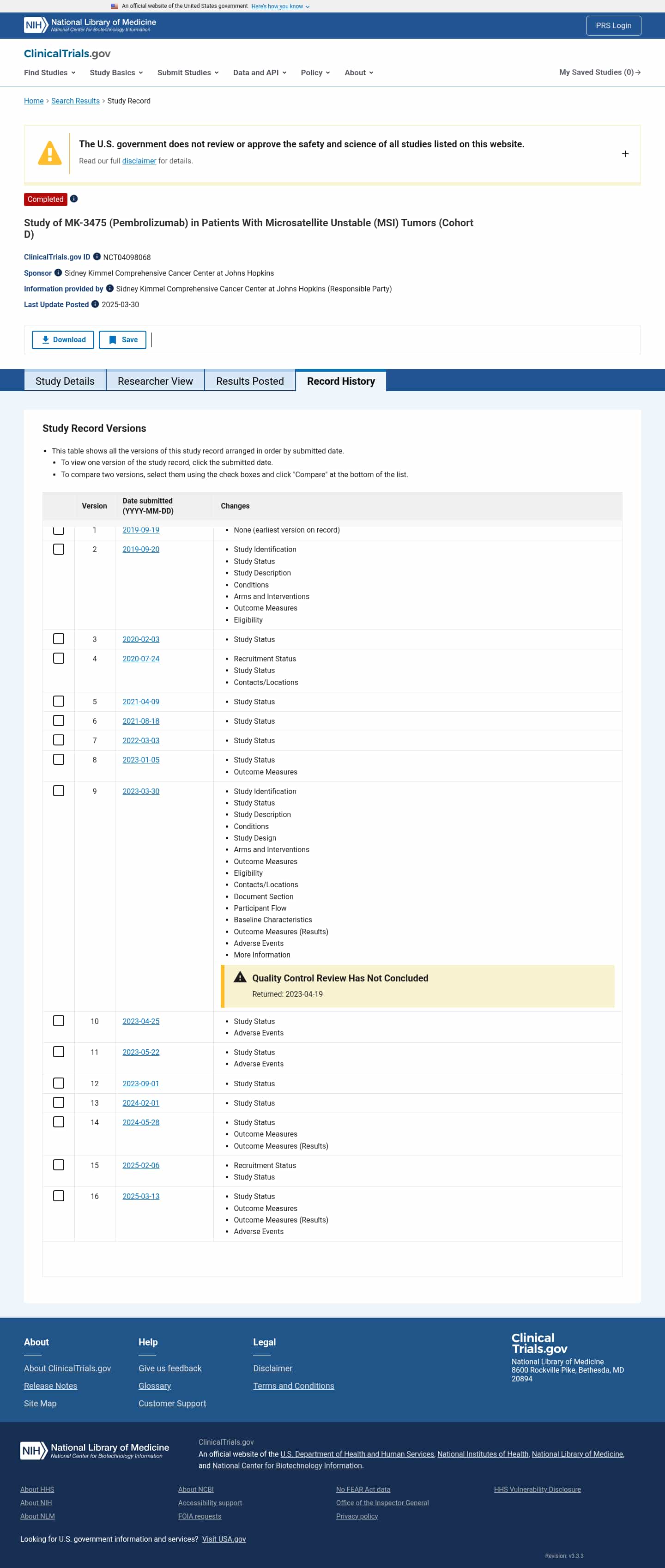Click the arrow beside My Saved Studies
The image size is (665, 1568).
(638, 73)
